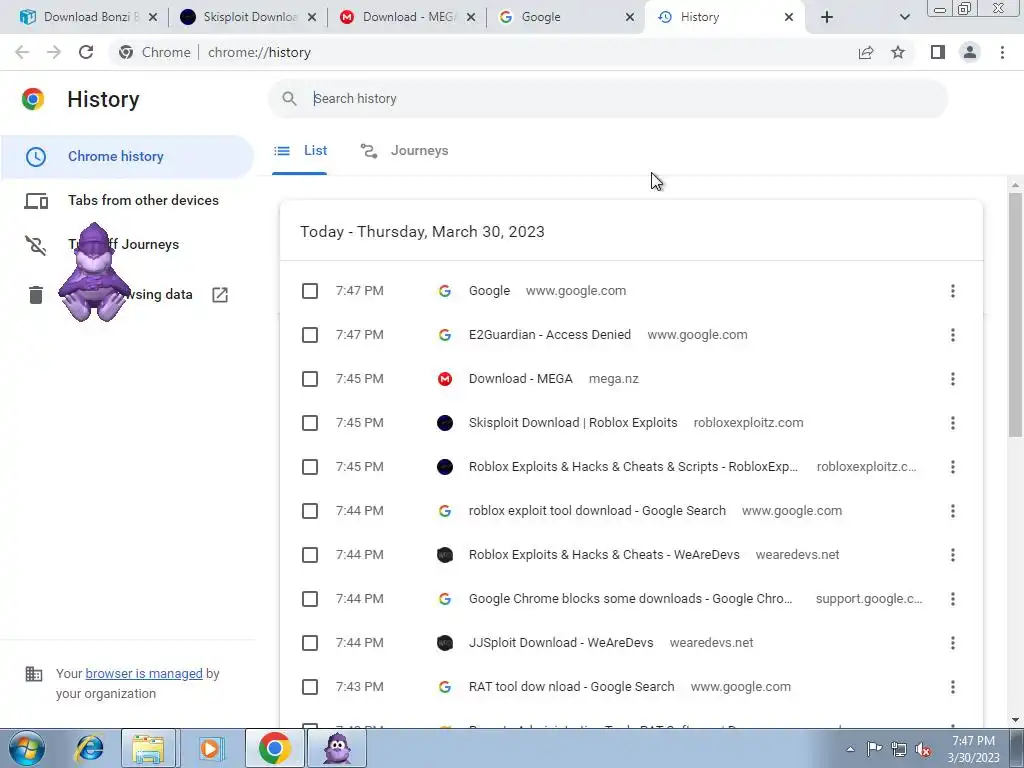Click the vertical scrollbar thumb in history list
The height and width of the screenshot is (768, 1024).
point(1015,315)
